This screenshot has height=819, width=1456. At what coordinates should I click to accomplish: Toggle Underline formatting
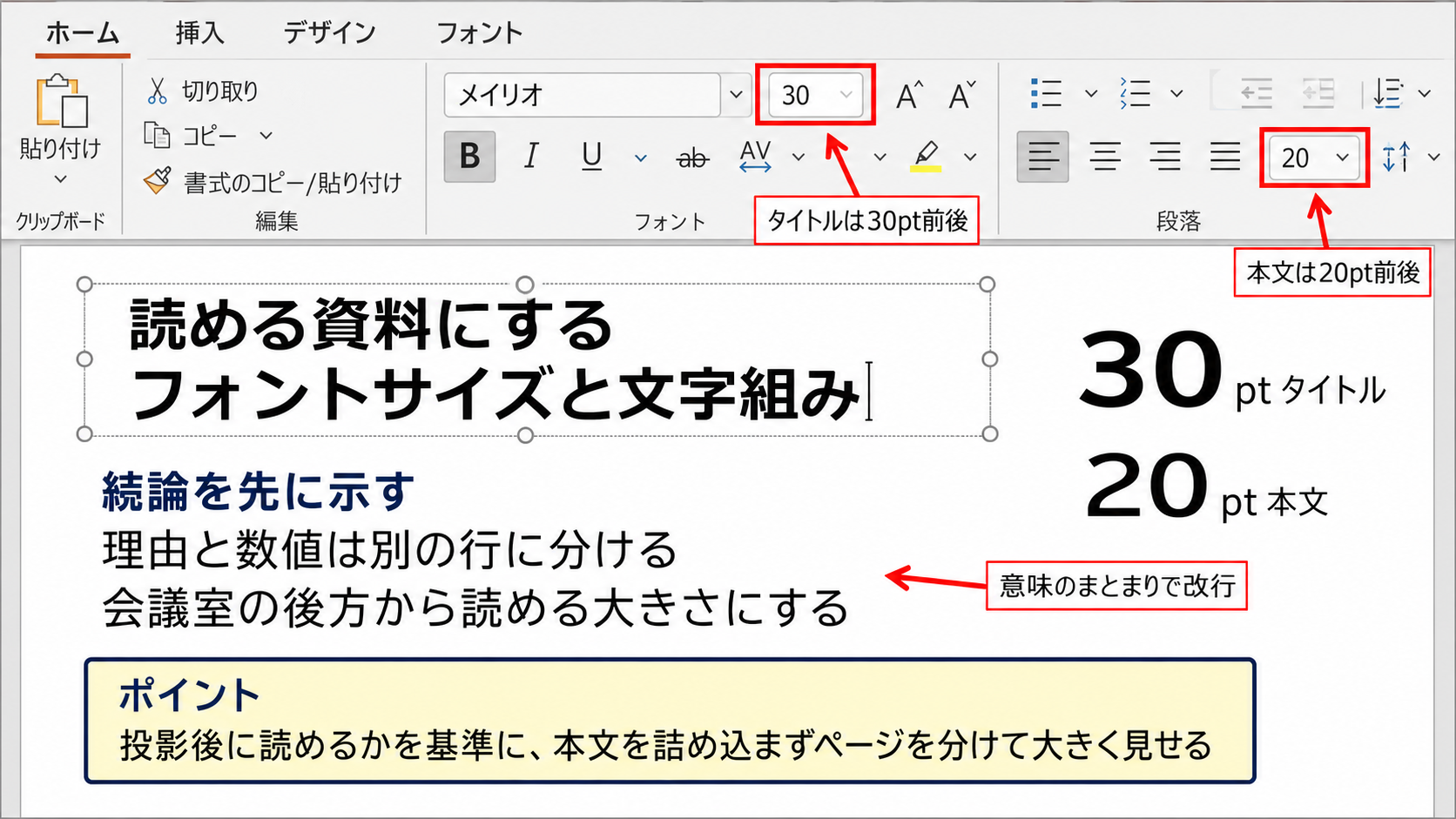pos(592,157)
